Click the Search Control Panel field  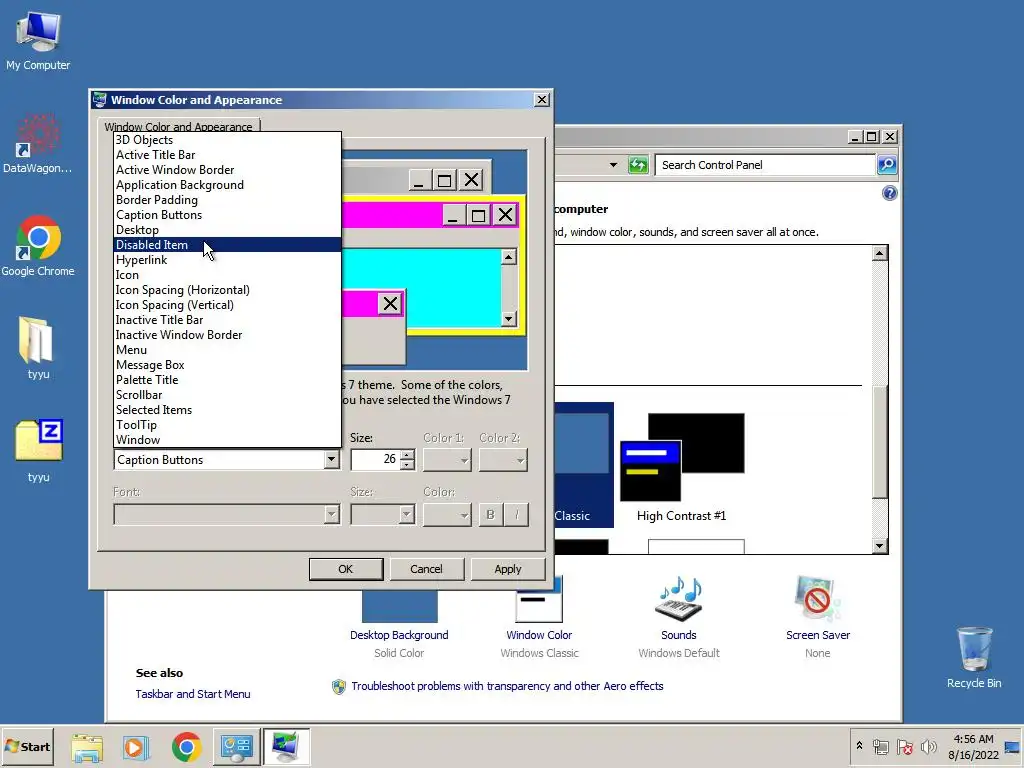765,165
